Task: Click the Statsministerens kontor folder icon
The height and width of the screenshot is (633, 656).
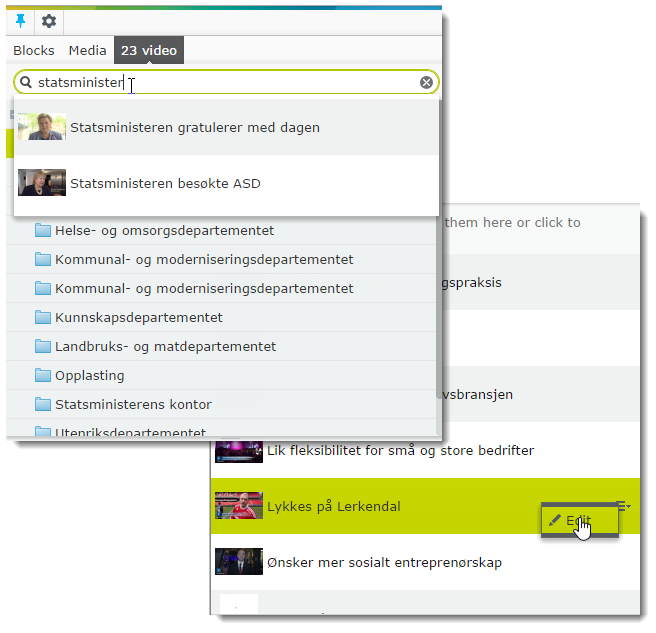Action: (42, 405)
